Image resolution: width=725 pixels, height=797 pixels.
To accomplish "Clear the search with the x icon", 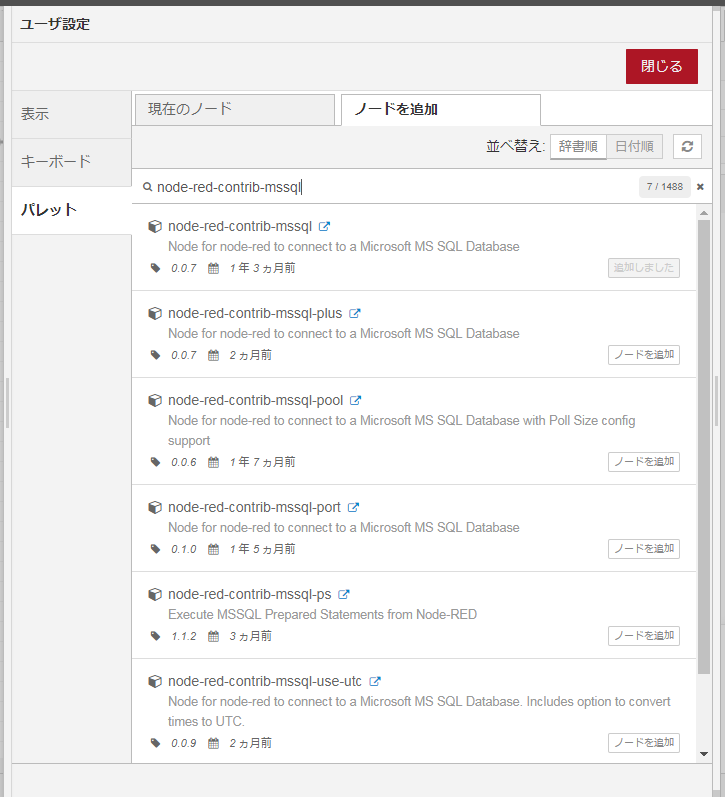I will pyautogui.click(x=700, y=187).
